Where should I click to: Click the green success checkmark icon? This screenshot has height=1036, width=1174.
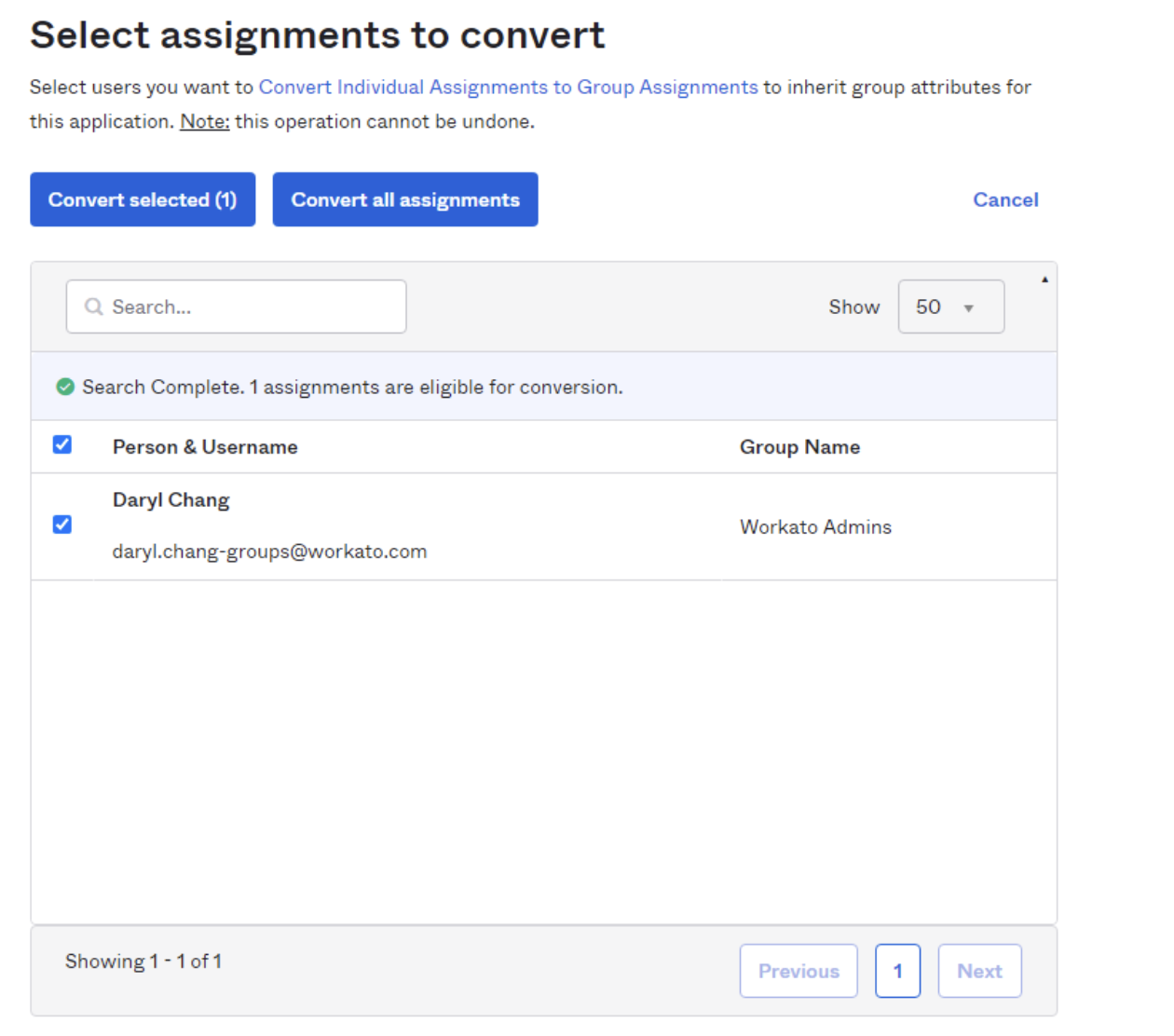65,387
